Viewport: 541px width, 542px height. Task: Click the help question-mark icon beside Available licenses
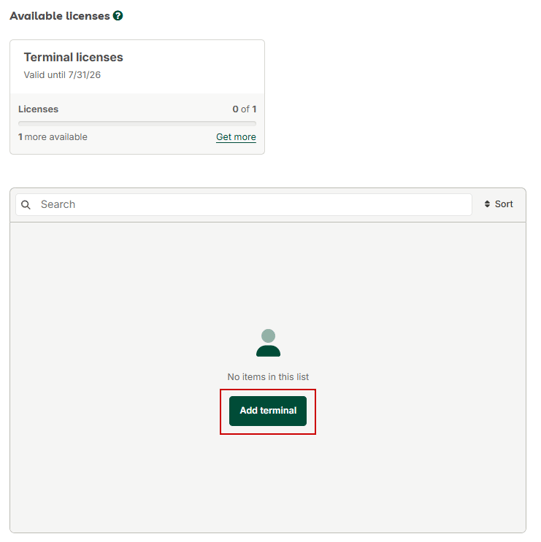pyautogui.click(x=118, y=16)
